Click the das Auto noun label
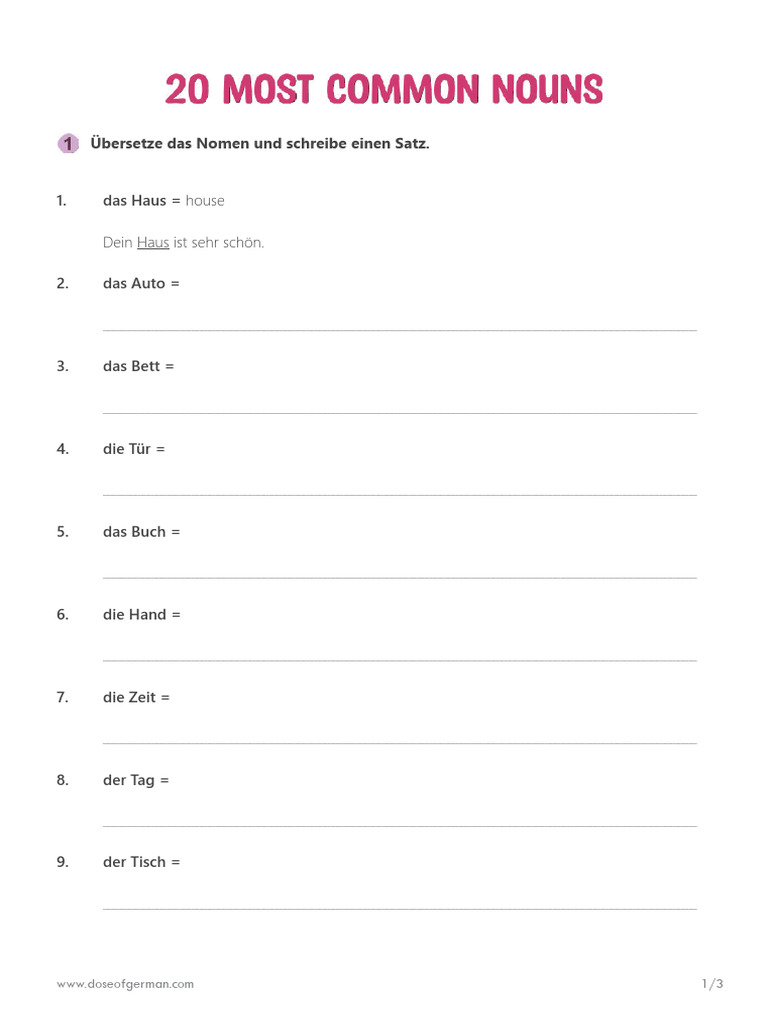The height and width of the screenshot is (1024, 768). [x=134, y=284]
